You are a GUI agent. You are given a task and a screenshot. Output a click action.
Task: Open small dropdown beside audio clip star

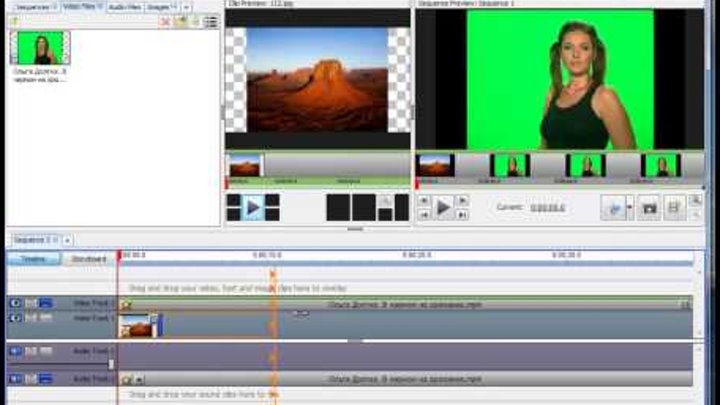pyautogui.click(x=139, y=379)
